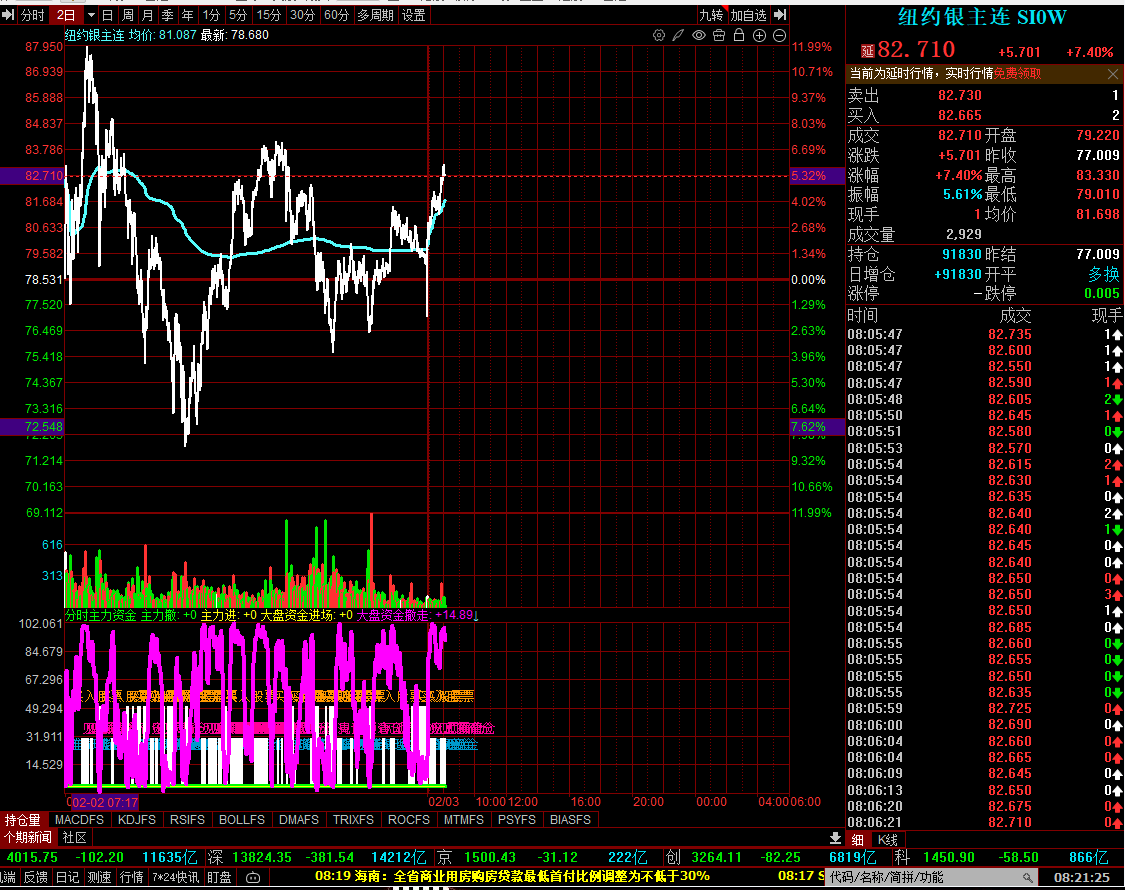The image size is (1125, 890).
Task: Open chart settings gear icon
Action: click(659, 35)
